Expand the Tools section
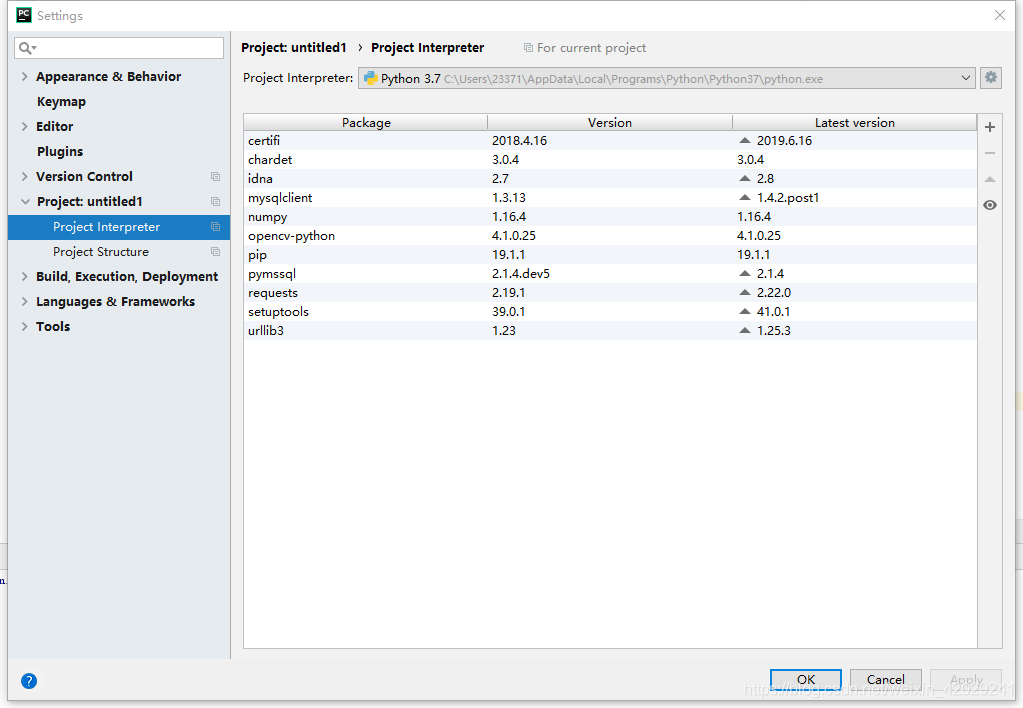 (24, 326)
